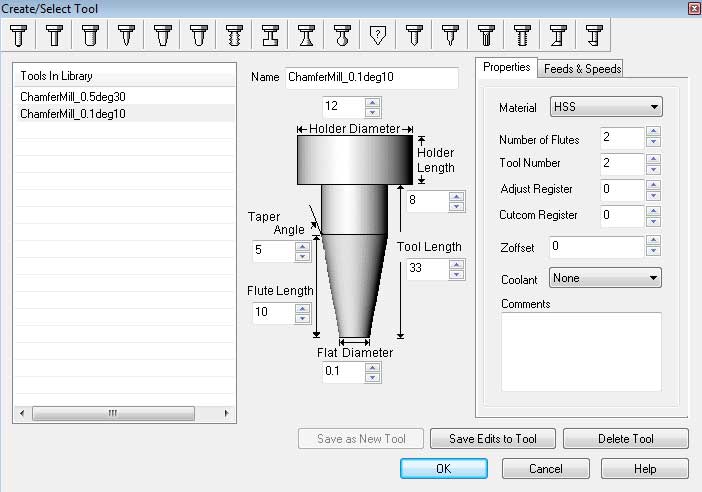
Task: Open the Material dropdown showing HSS
Action: pos(605,107)
